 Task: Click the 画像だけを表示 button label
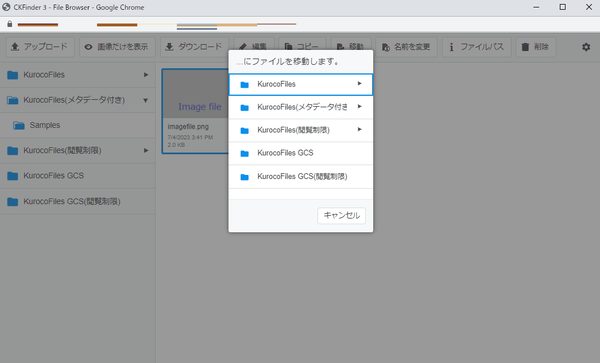(x=123, y=47)
